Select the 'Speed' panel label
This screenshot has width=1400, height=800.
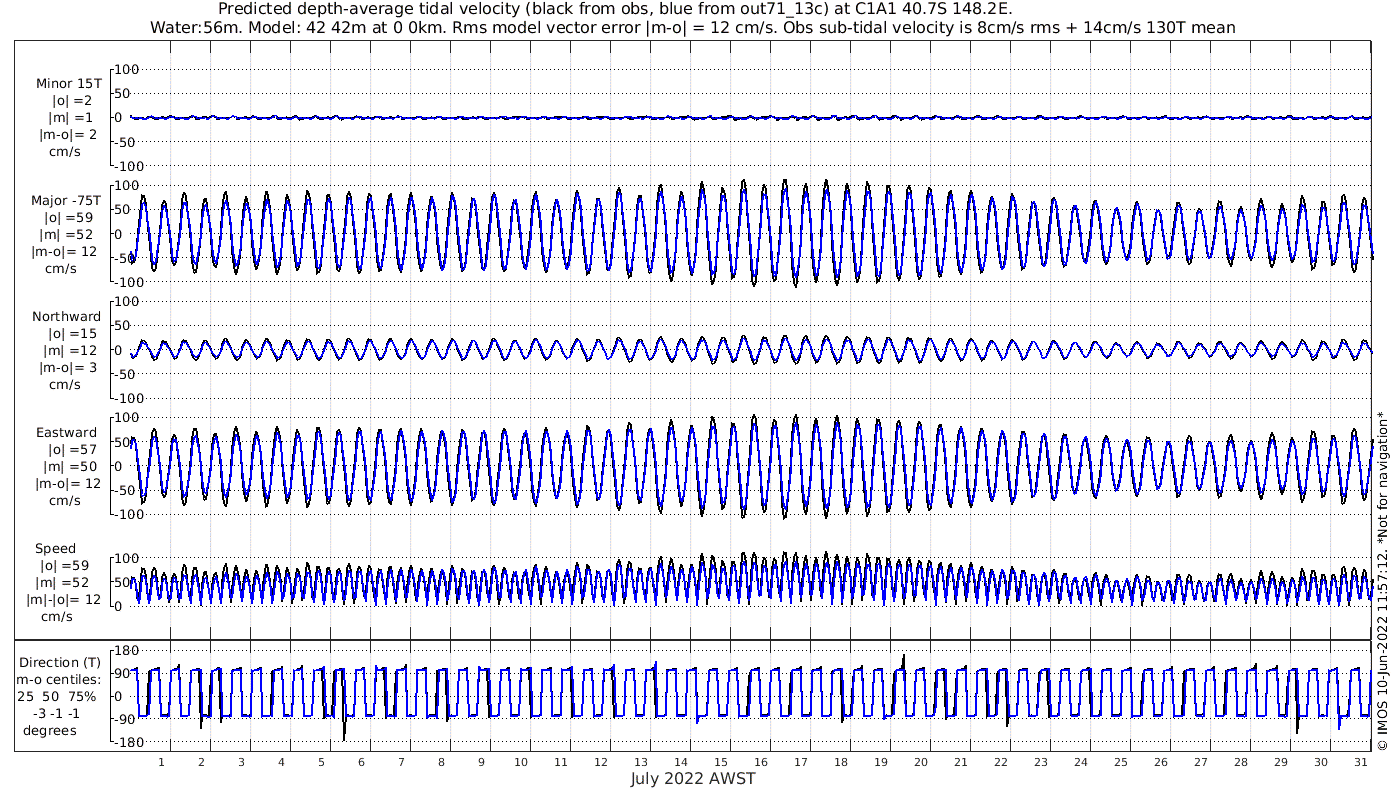[x=55, y=549]
